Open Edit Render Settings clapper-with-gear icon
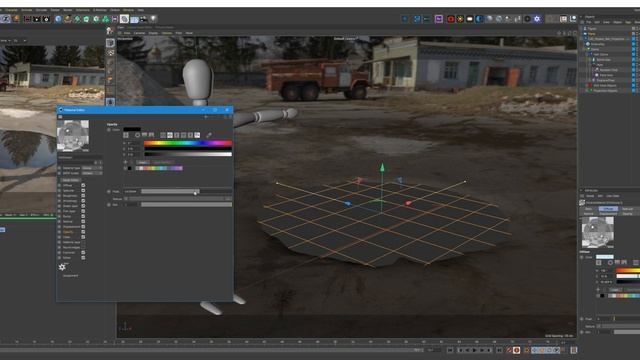 (46, 19)
